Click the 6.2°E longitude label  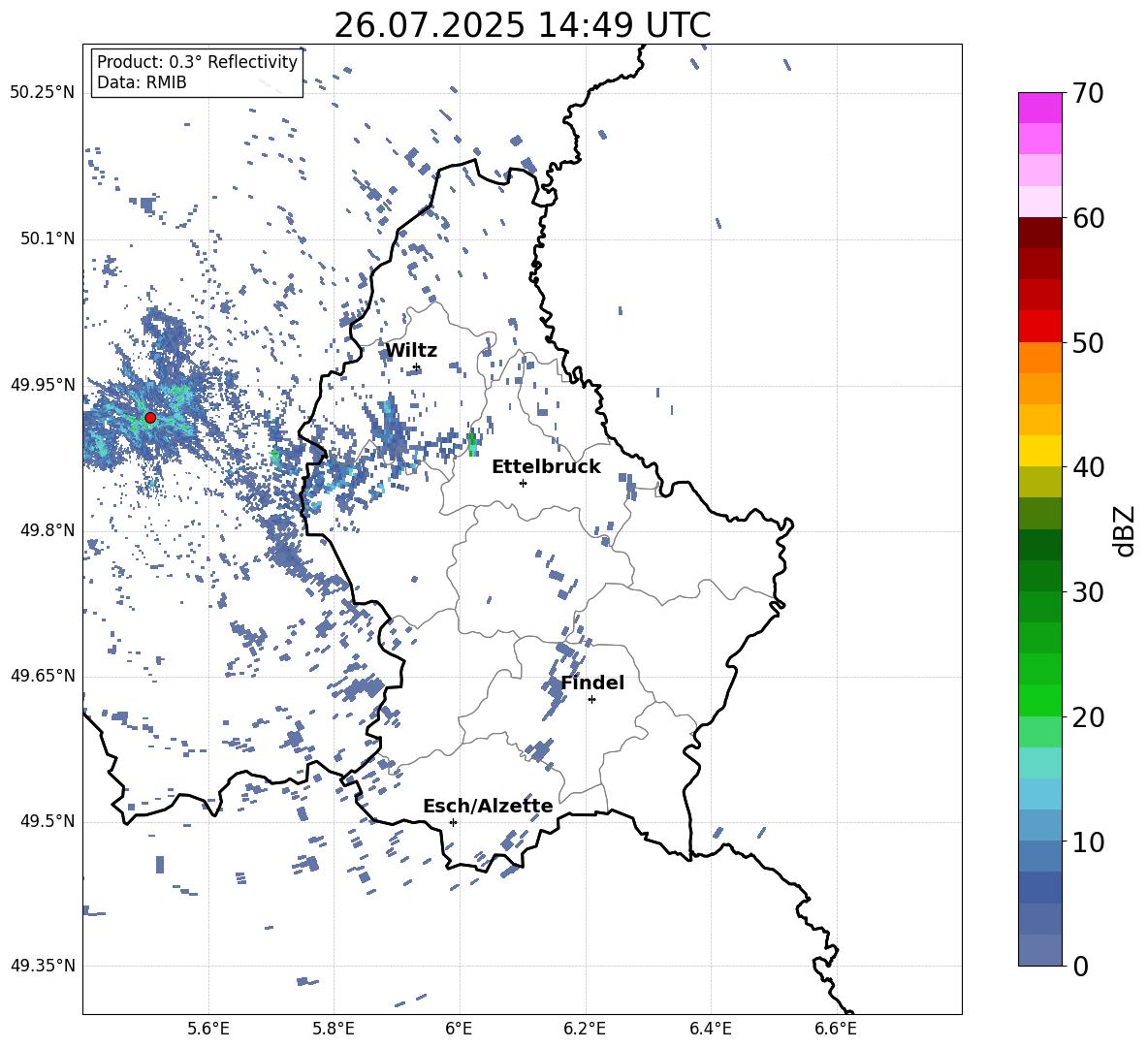point(585,1030)
